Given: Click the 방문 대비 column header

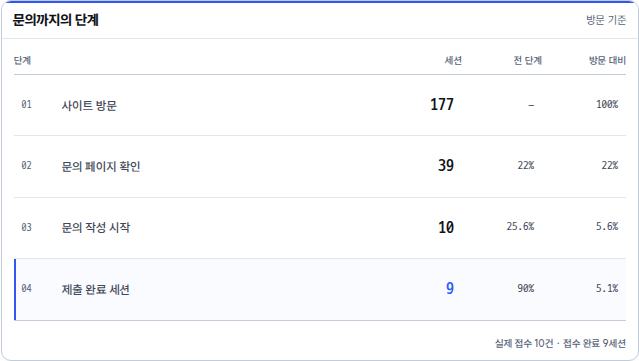Looking at the screenshot, I should click(x=607, y=60).
